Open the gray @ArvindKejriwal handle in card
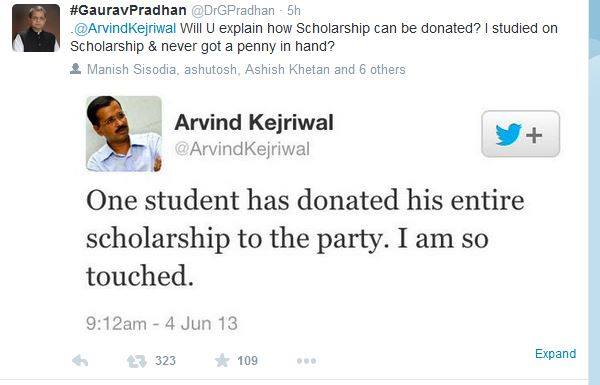 [x=242, y=148]
